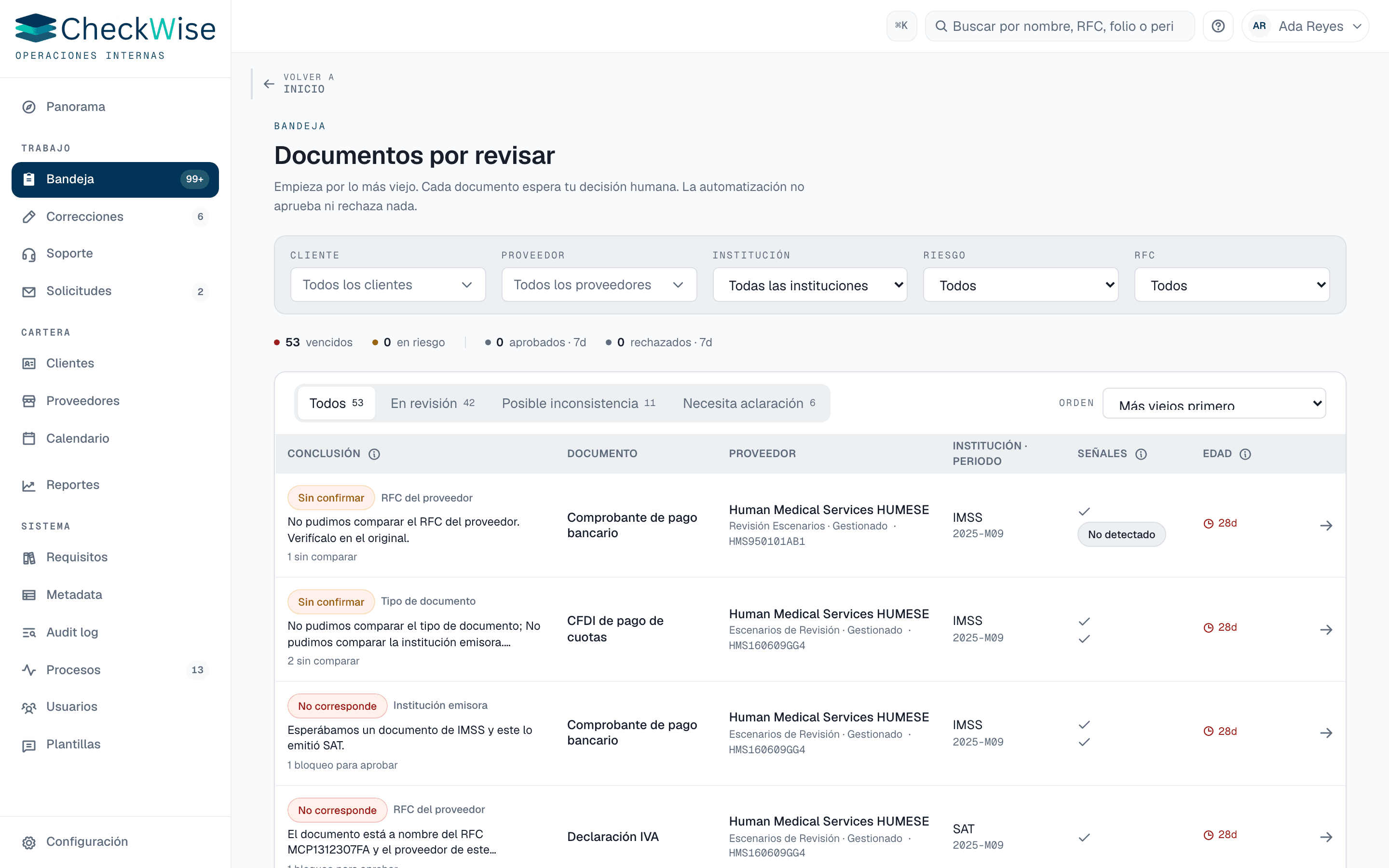1389x868 pixels.
Task: Open the Riesgo filter dropdown
Action: 1021,285
